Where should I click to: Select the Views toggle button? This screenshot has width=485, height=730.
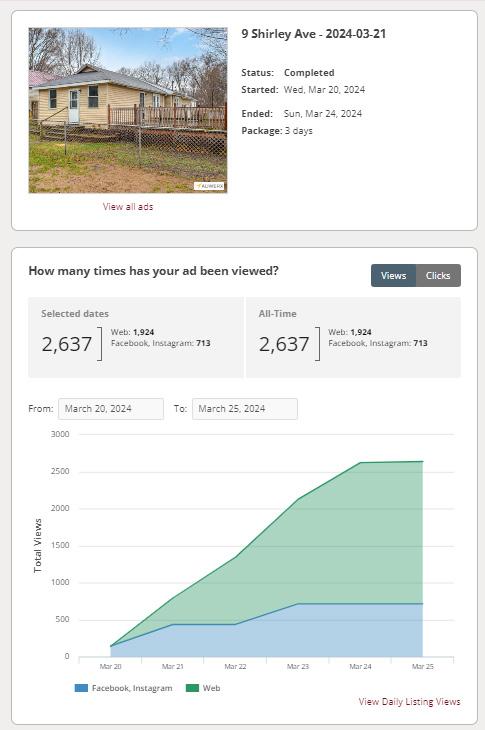(x=393, y=276)
